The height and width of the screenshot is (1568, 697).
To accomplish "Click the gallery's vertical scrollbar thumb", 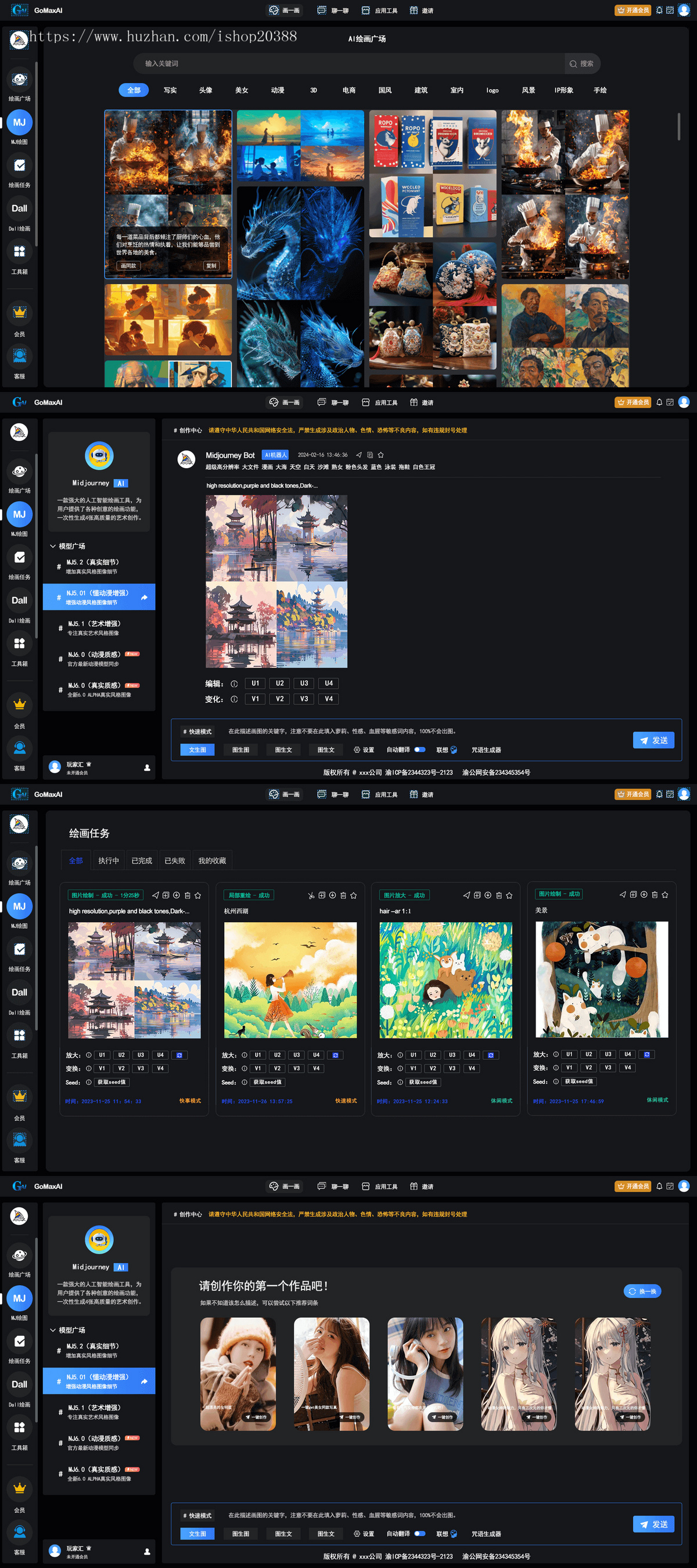I will pyautogui.click(x=678, y=126).
